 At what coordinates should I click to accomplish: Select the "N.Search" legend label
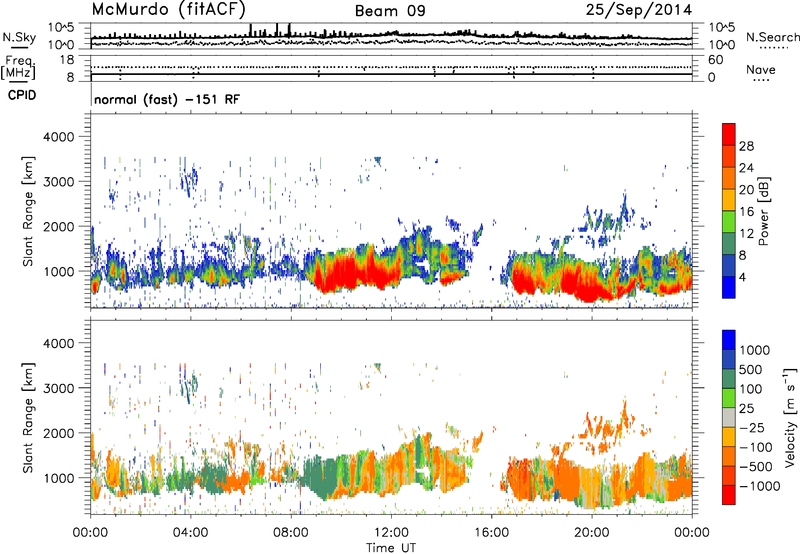pos(772,37)
